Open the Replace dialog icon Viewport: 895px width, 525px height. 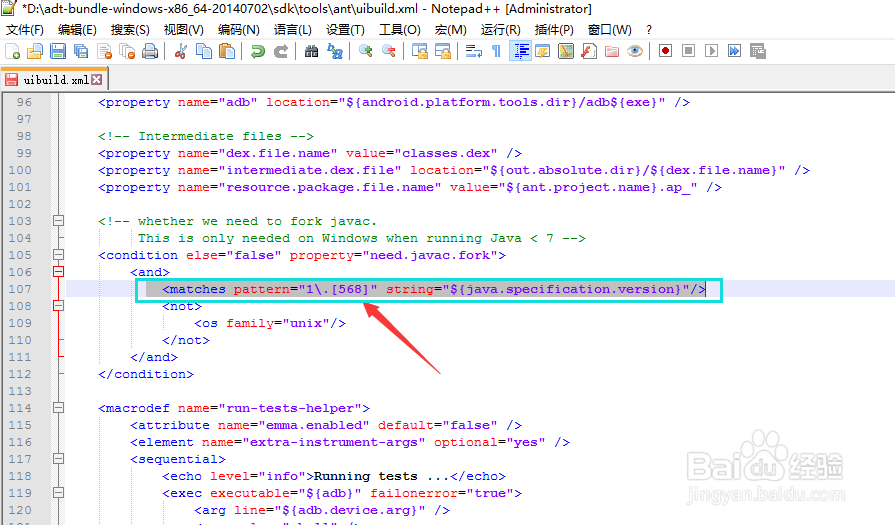335,51
